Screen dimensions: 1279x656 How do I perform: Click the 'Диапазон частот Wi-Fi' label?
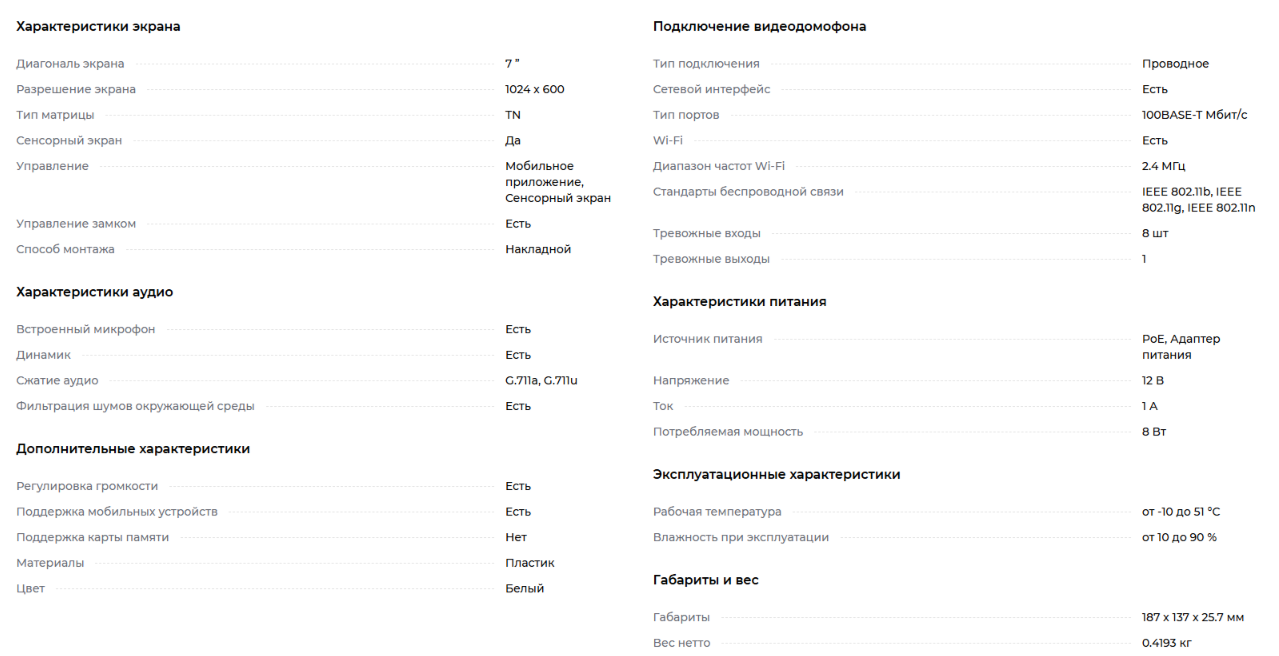pos(718,166)
